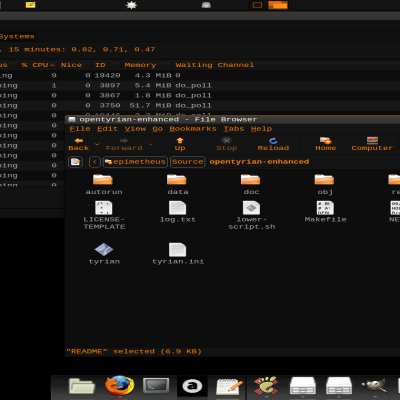Image resolution: width=400 pixels, height=400 pixels.
Task: Switch to File Systems tab in System Monitor
Action: pos(17,36)
